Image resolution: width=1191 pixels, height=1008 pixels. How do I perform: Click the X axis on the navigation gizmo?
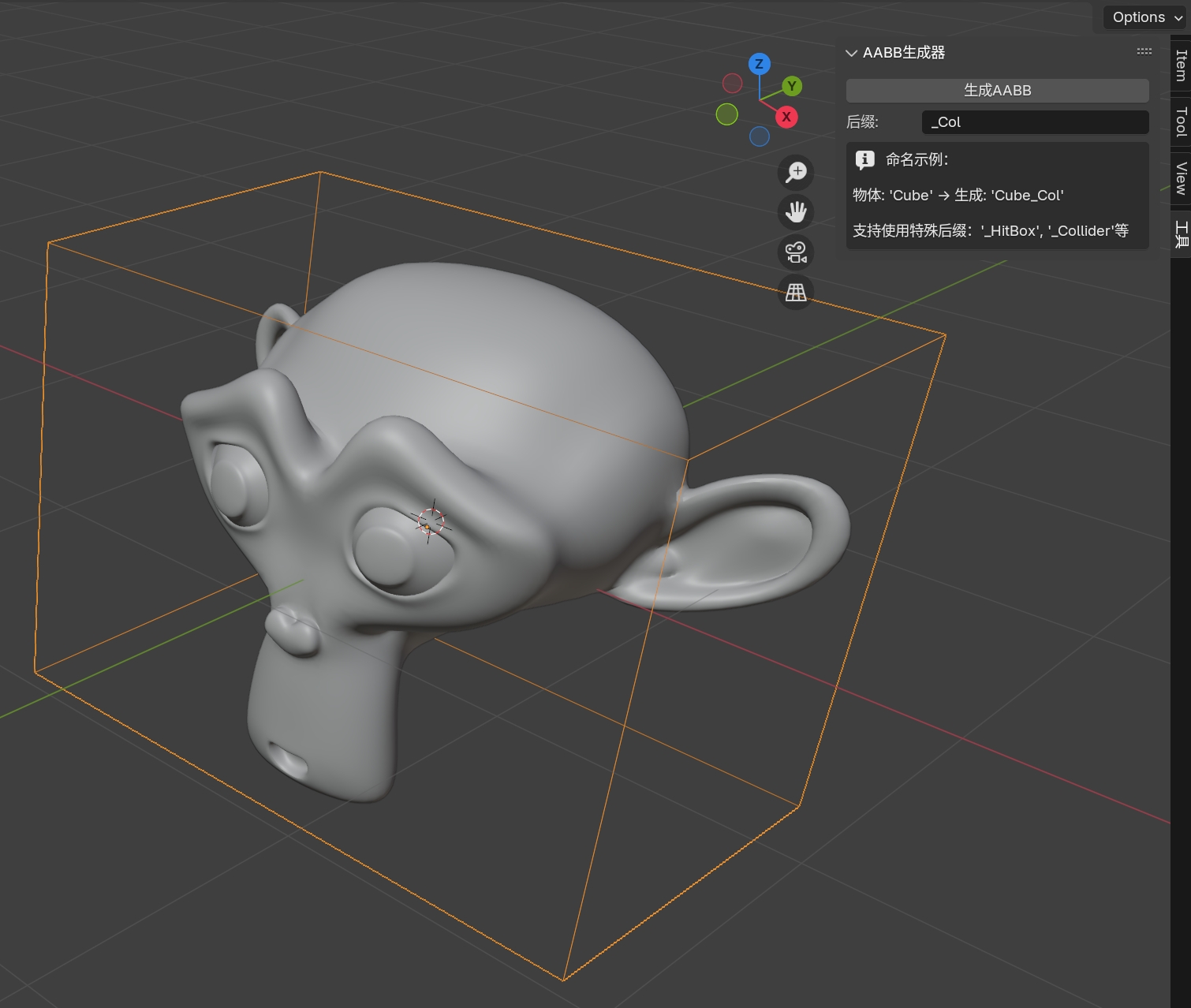[786, 116]
